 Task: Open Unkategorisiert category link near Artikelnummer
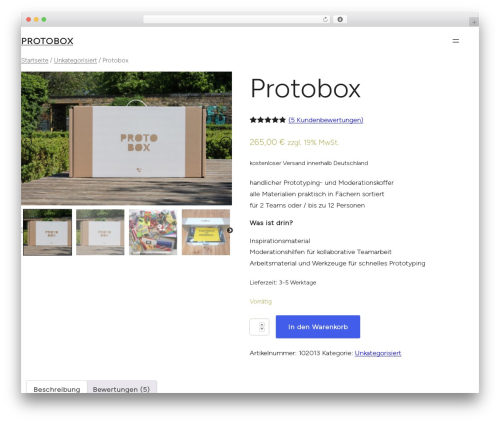[378, 353]
